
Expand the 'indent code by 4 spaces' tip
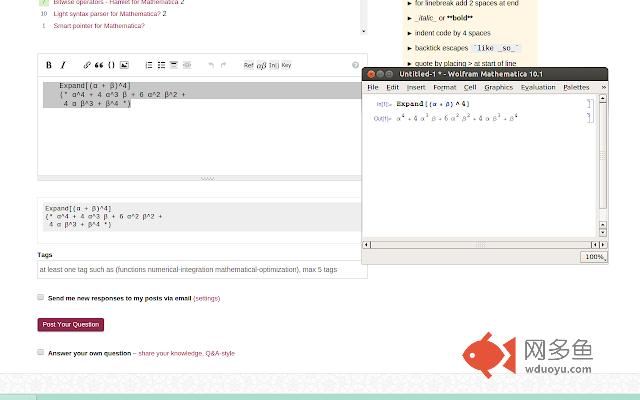pos(410,33)
